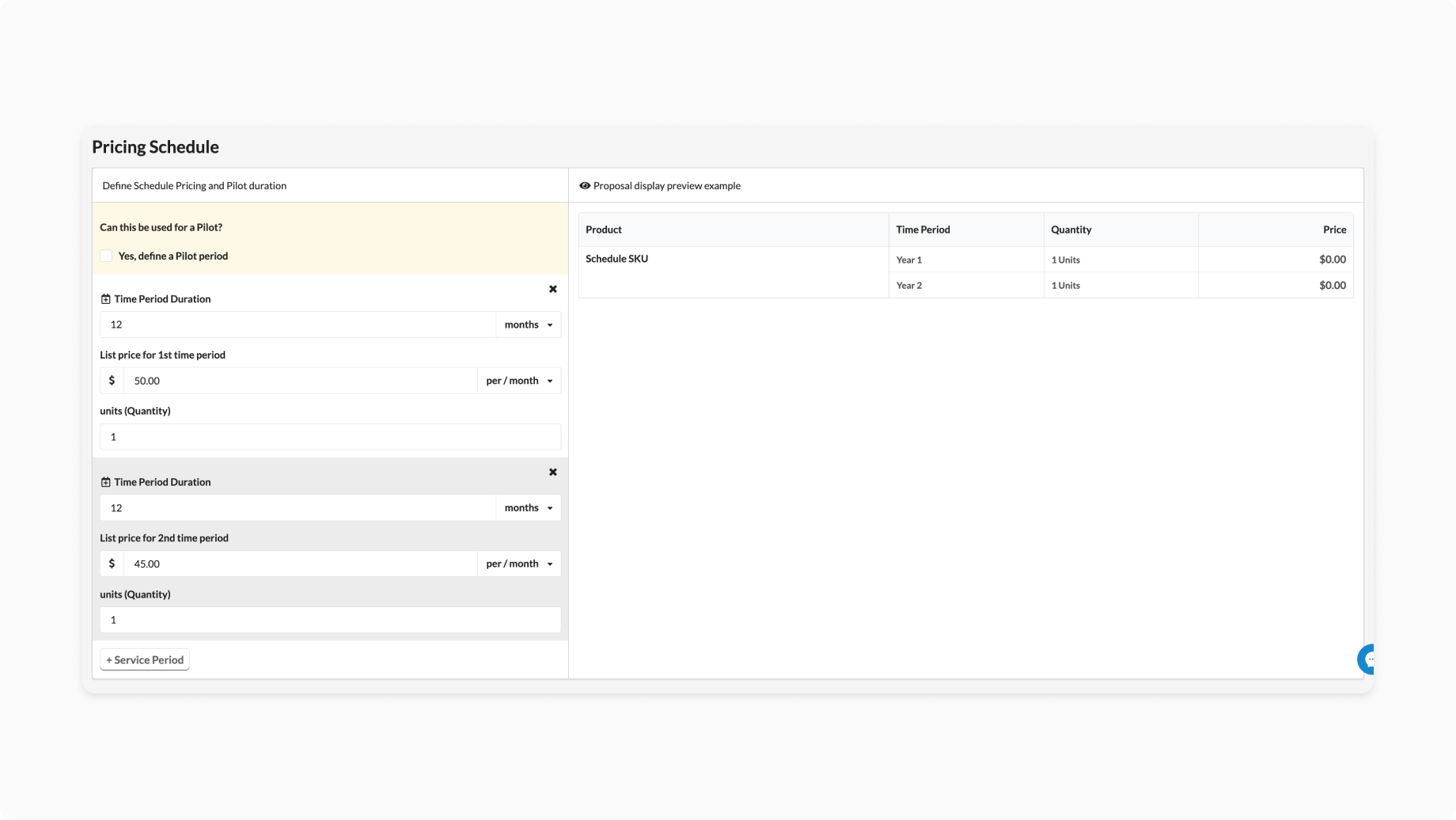Focus the 50.00 list price input
Image resolution: width=1456 pixels, height=820 pixels.
click(x=300, y=381)
